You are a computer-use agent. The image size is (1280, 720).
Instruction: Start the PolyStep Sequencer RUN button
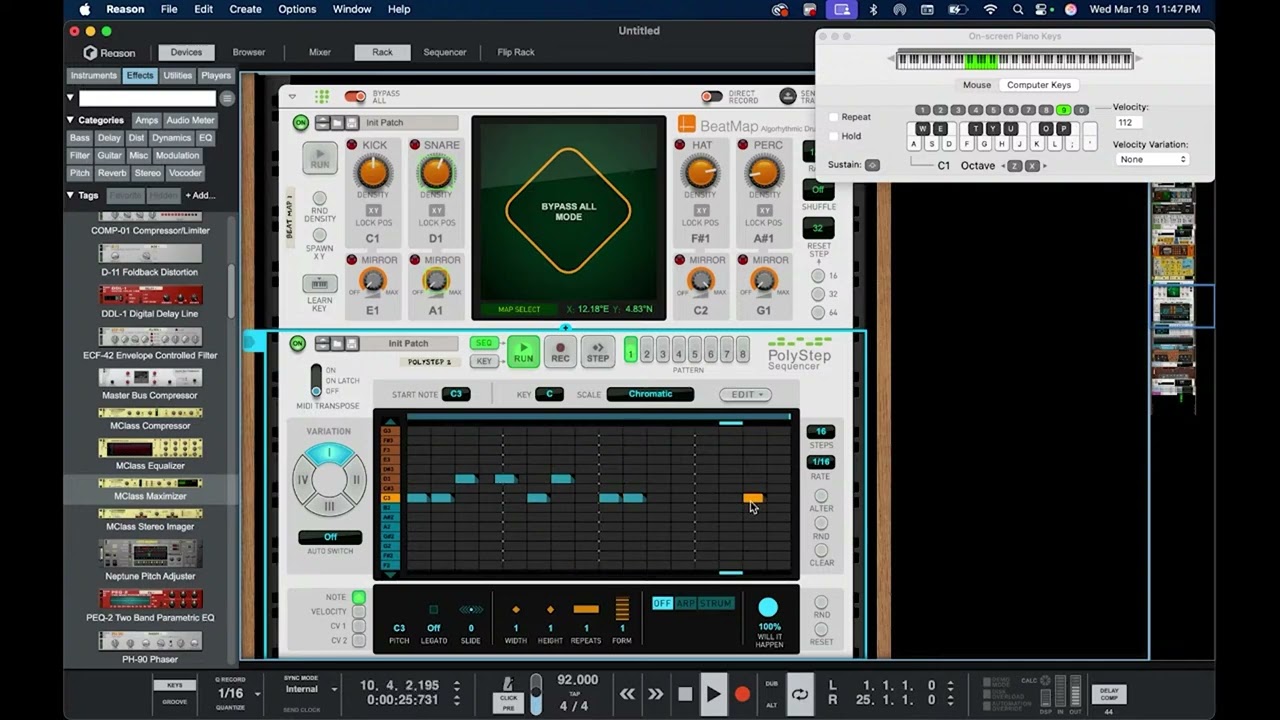click(x=523, y=351)
